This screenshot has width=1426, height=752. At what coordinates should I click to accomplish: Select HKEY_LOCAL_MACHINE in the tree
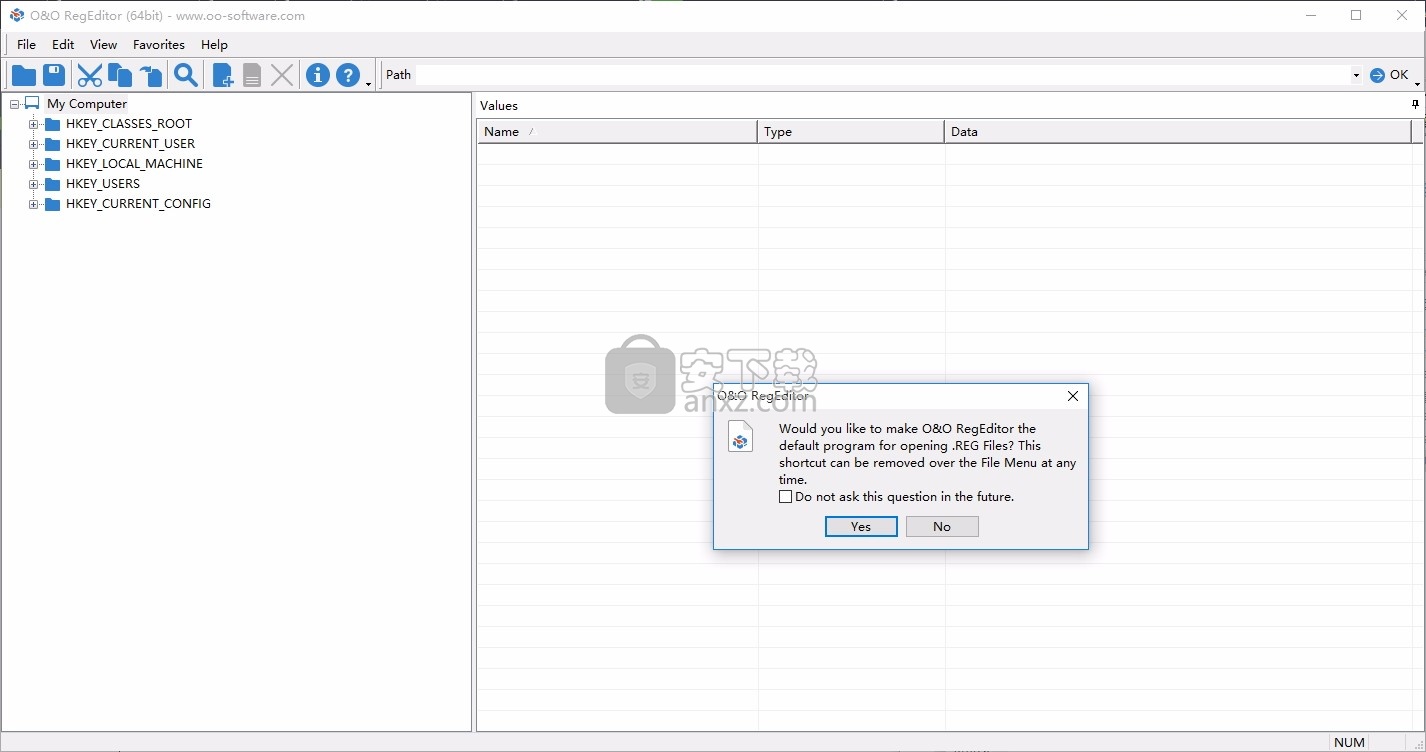(x=134, y=164)
